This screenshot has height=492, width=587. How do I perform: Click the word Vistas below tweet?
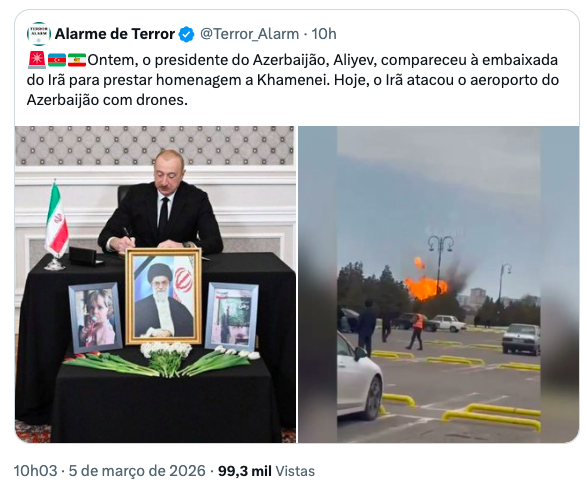pyautogui.click(x=295, y=471)
